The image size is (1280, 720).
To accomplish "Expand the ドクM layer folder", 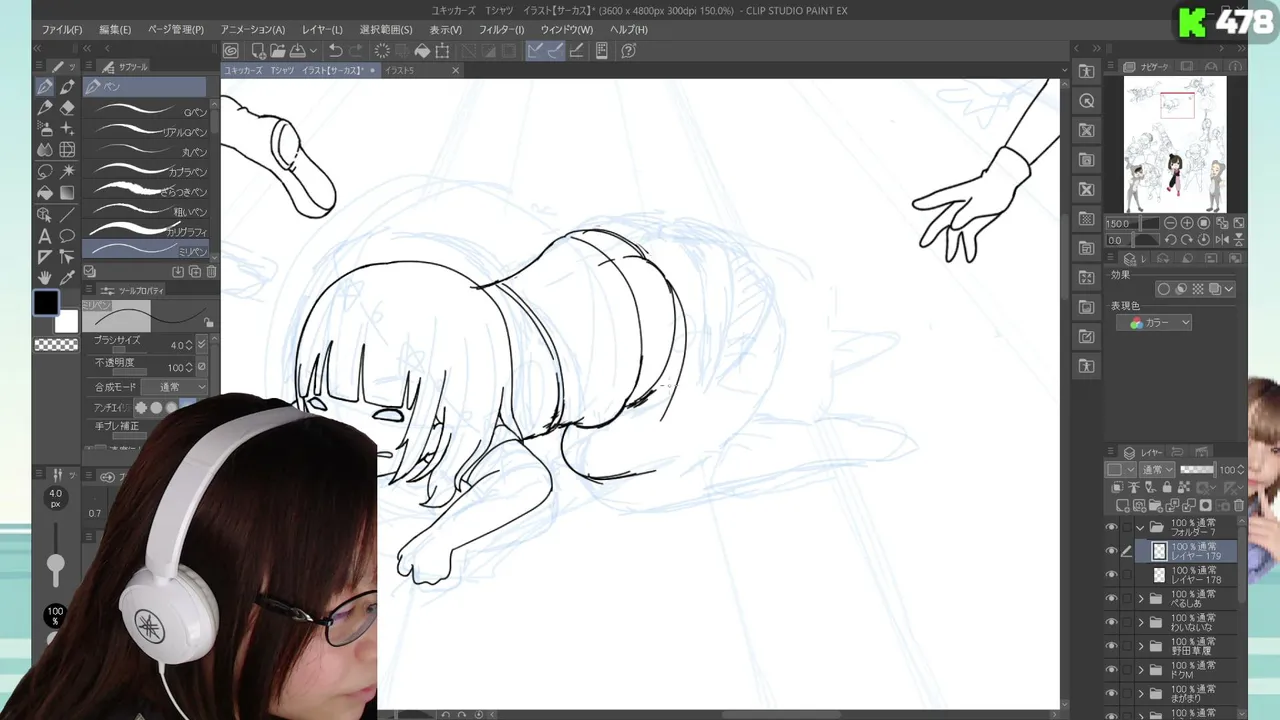I will [1140, 670].
